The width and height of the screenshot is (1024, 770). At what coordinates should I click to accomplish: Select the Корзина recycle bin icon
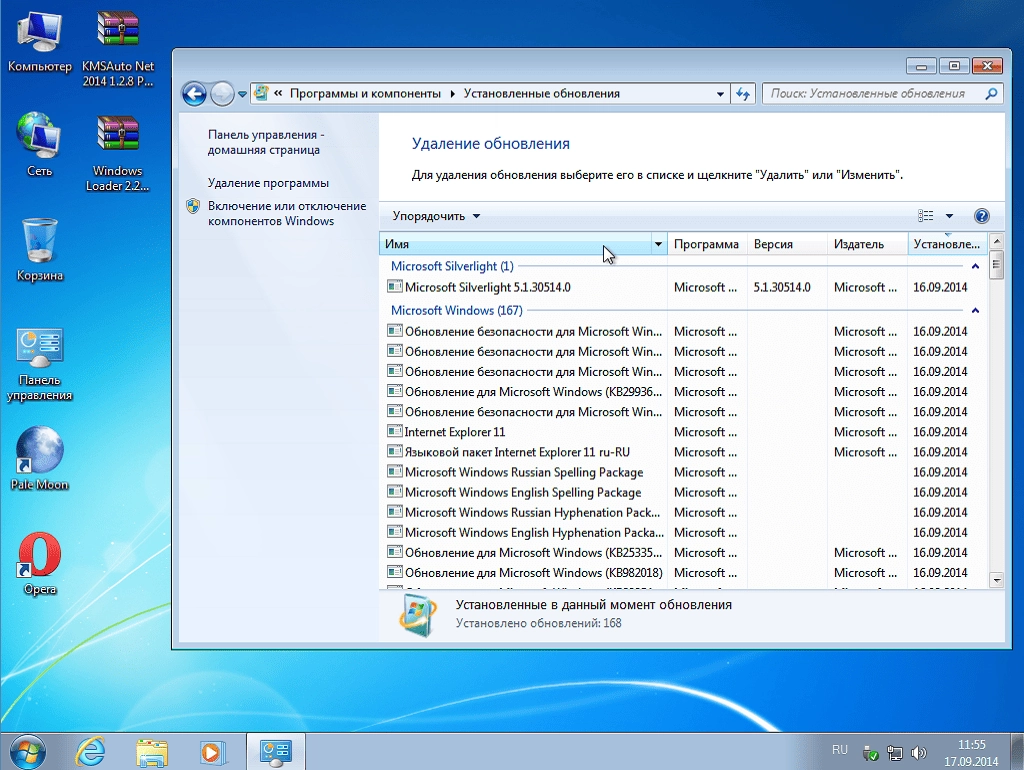tap(39, 249)
